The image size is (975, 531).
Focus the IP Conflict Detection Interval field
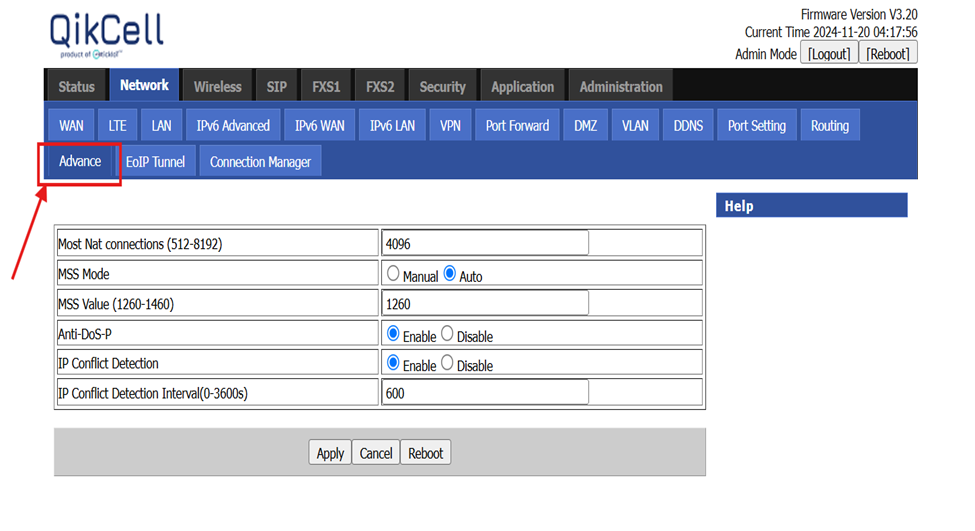point(485,394)
